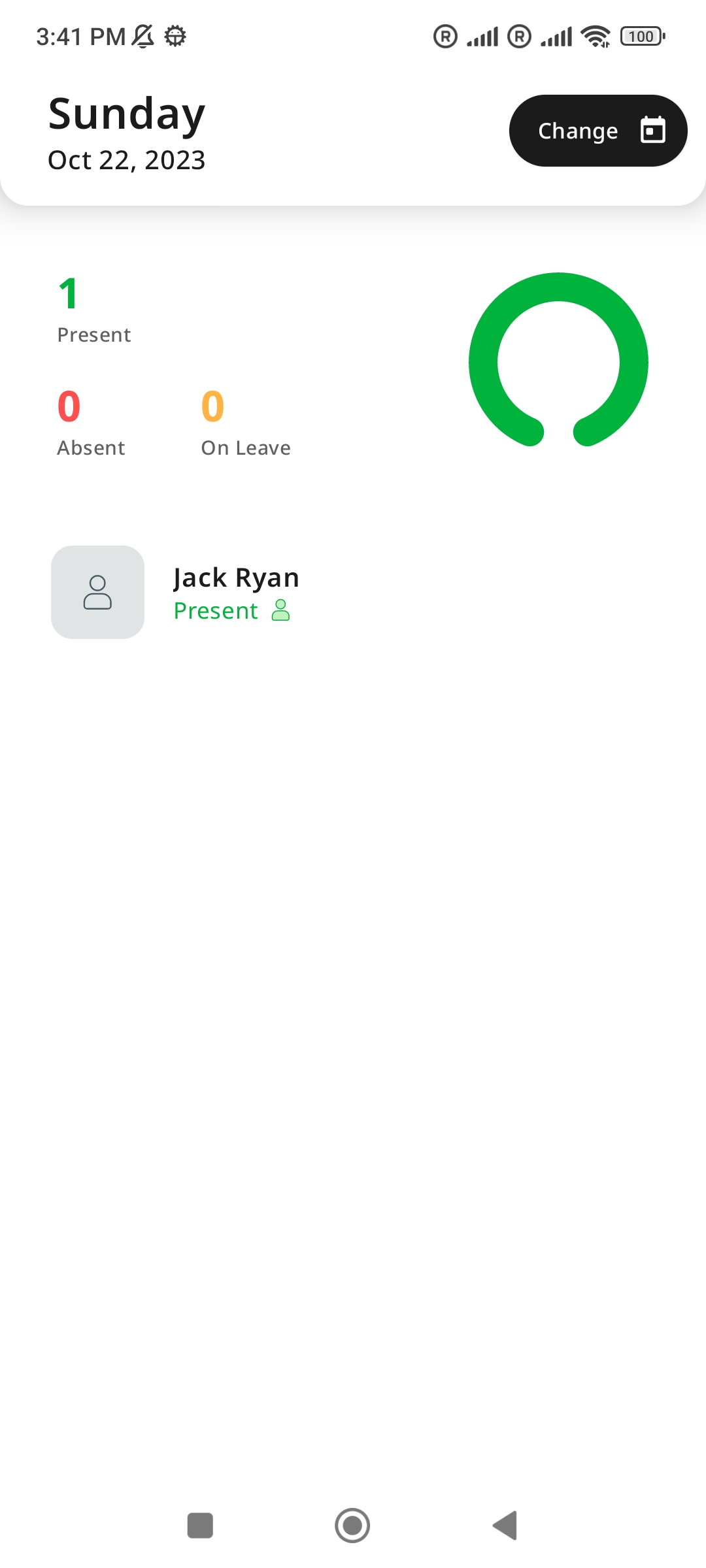Tap the red Absent count 0
The image size is (706, 1568).
tap(69, 406)
